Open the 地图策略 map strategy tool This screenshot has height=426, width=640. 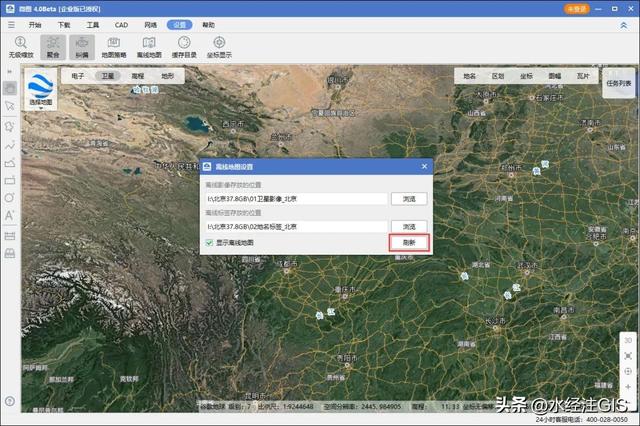[x=113, y=47]
